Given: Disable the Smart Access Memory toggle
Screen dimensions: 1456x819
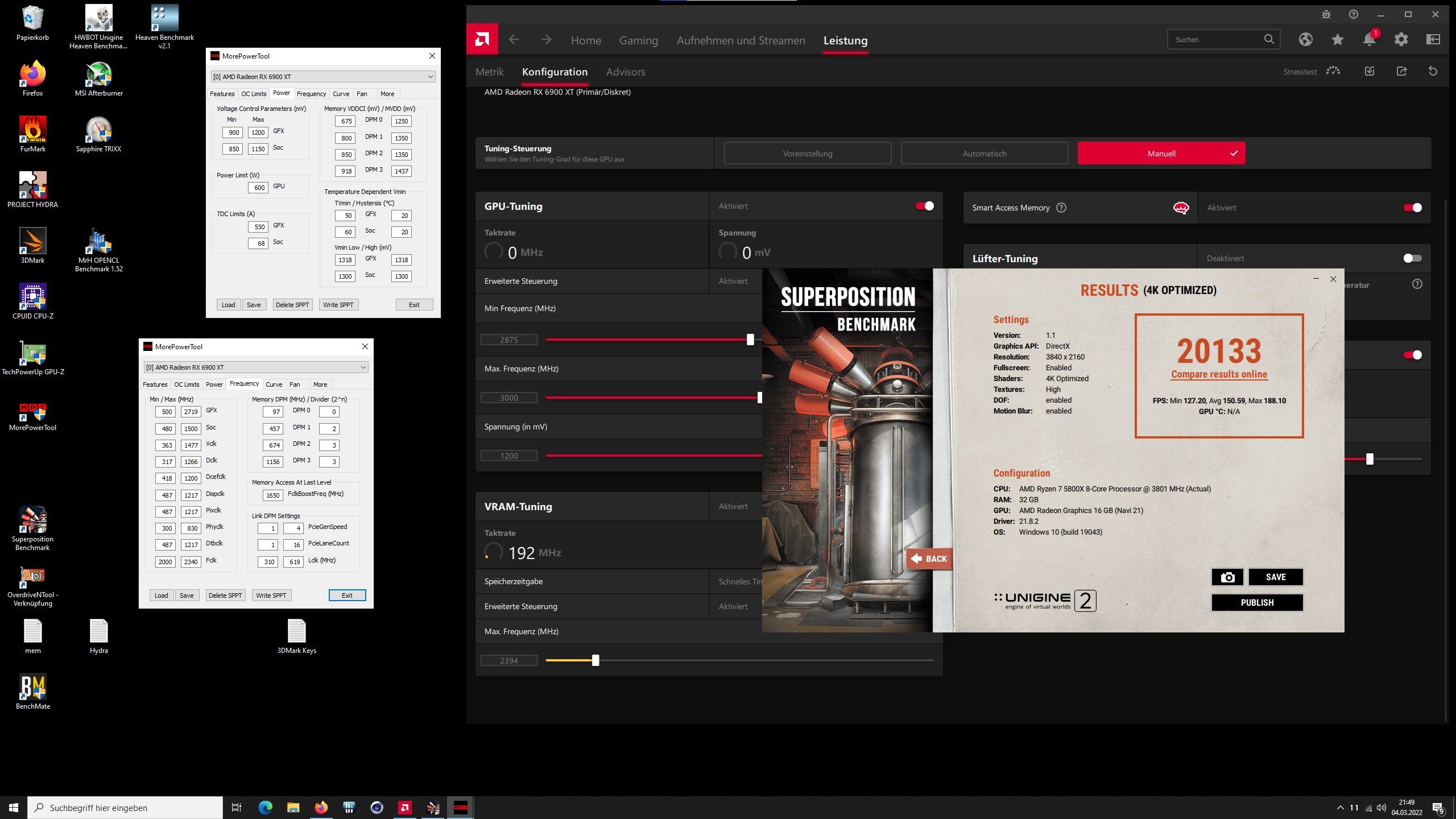Looking at the screenshot, I should [1413, 208].
